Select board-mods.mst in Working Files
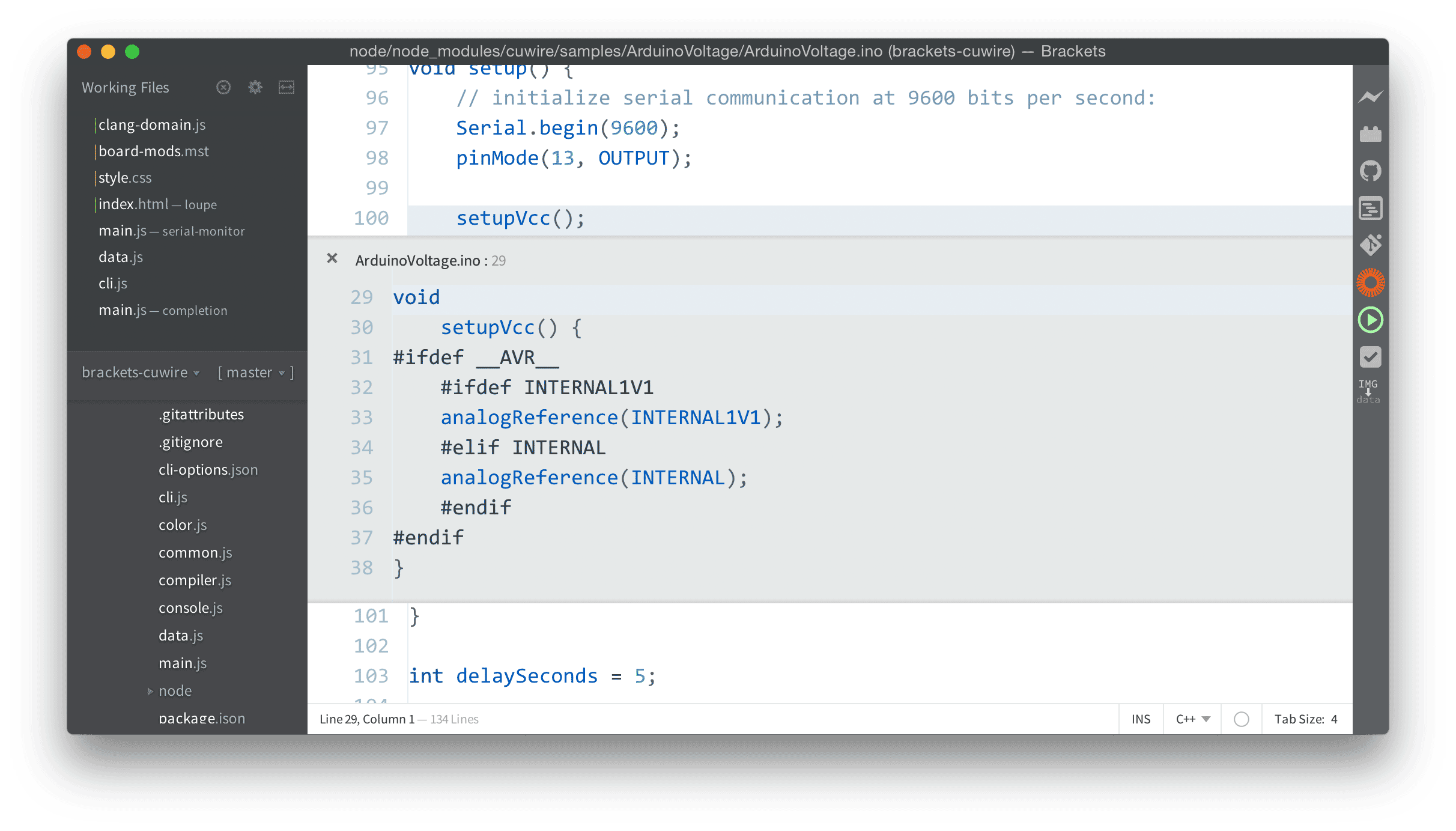Image resolution: width=1456 pixels, height=831 pixels. [154, 151]
